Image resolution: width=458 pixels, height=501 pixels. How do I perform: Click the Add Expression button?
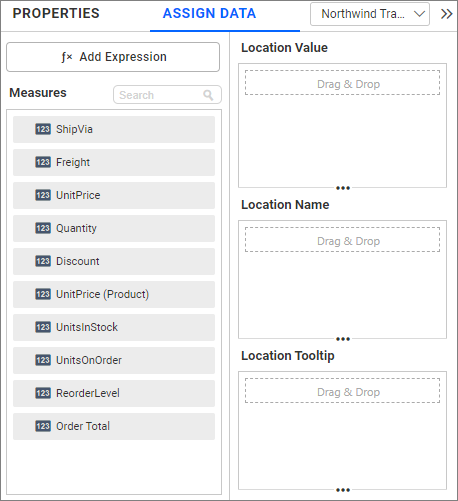[x=113, y=57]
